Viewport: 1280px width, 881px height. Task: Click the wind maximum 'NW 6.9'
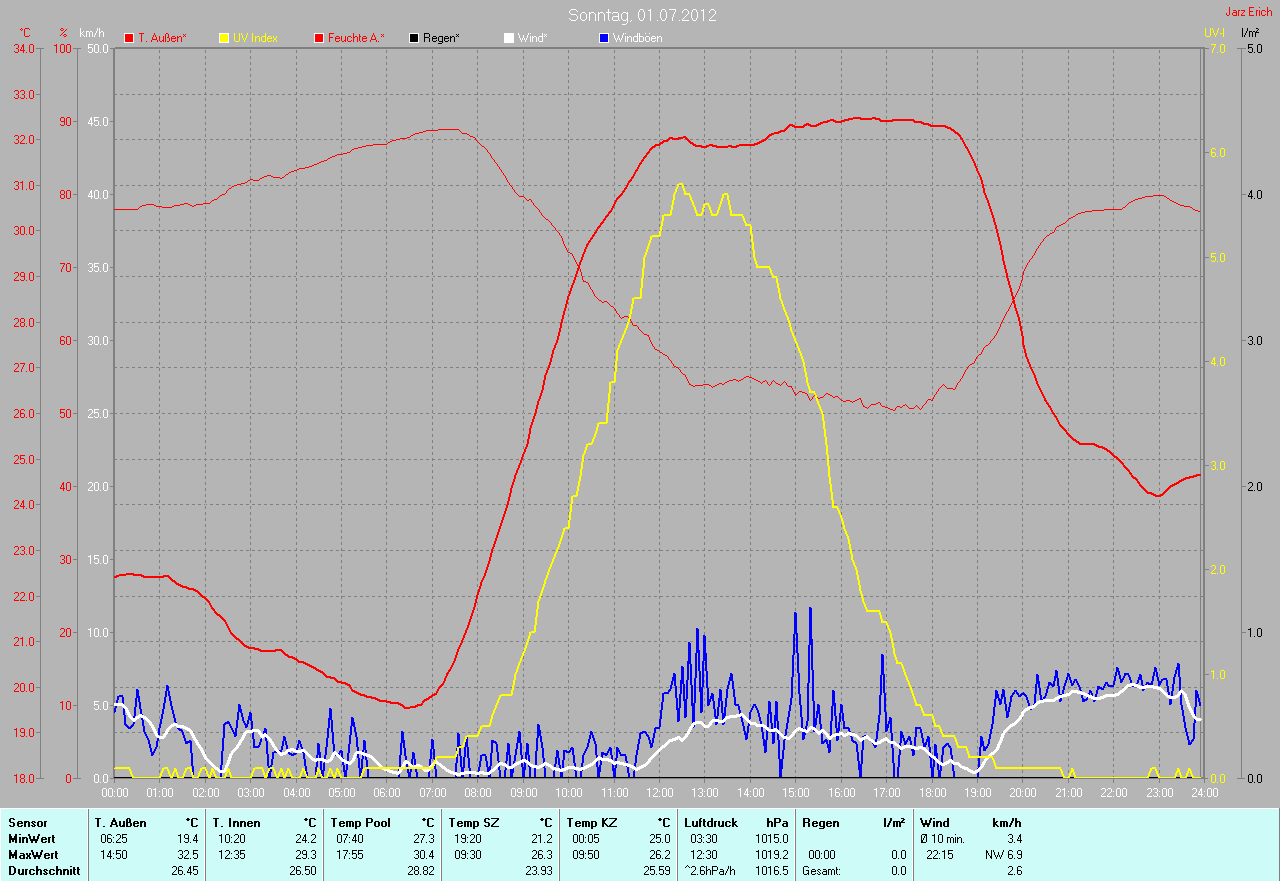click(1004, 855)
